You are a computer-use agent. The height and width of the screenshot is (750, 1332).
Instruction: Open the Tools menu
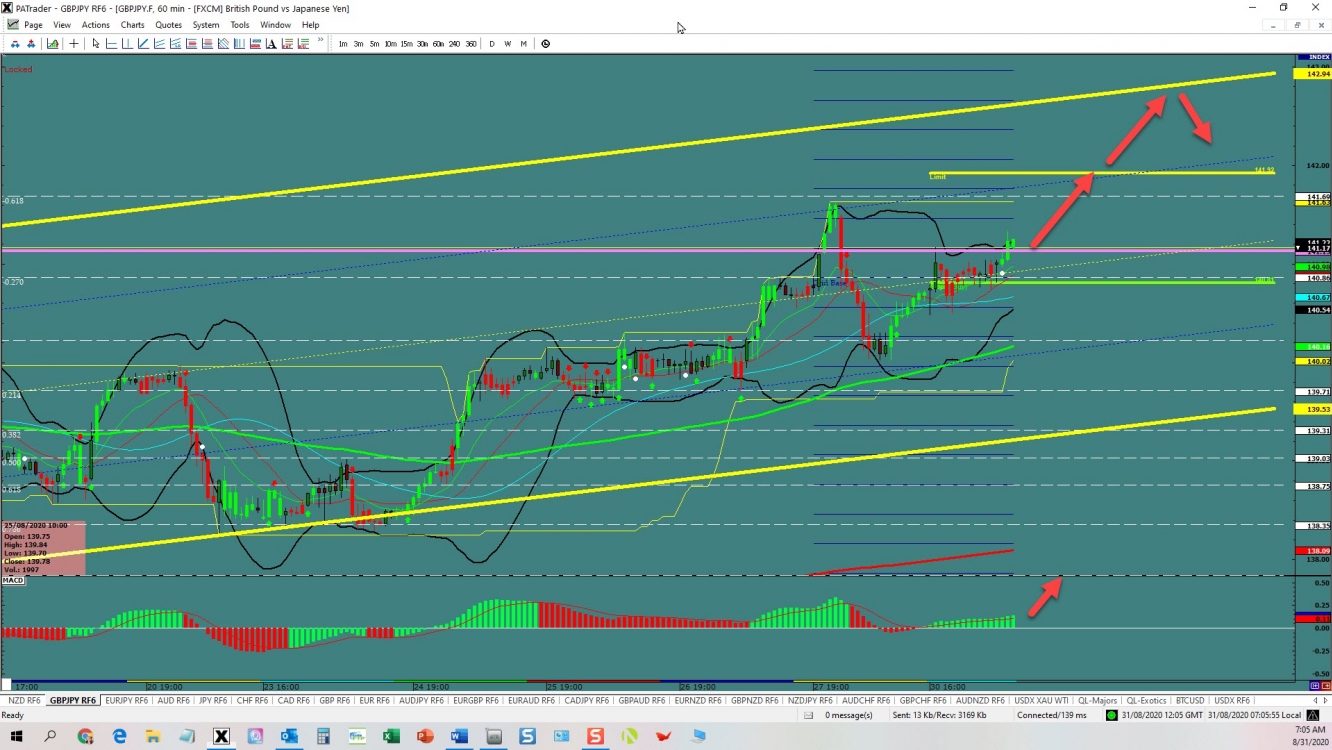240,25
